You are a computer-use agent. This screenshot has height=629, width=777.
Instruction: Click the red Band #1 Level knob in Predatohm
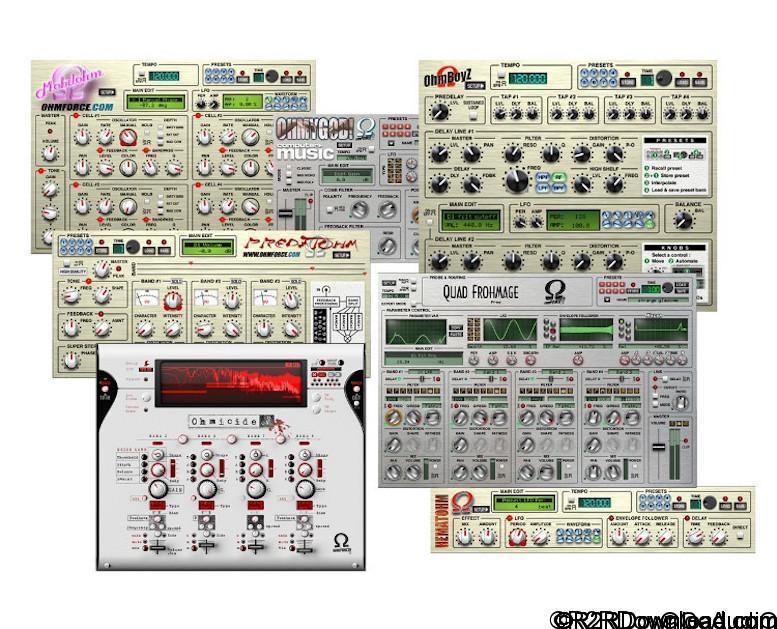173,300
